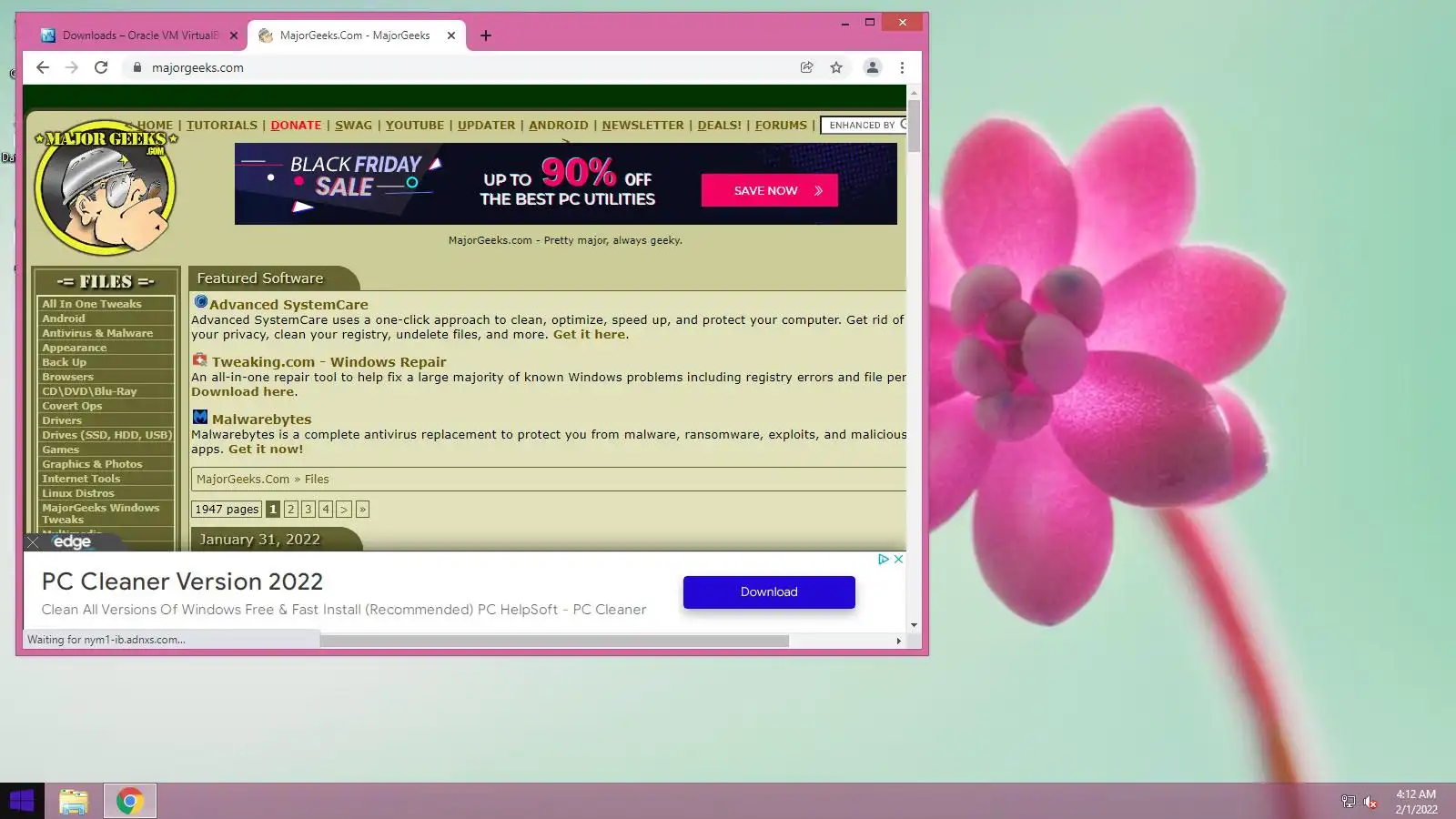Close the edge overlay with X
Viewport: 1456px width, 819px height.
[x=33, y=542]
